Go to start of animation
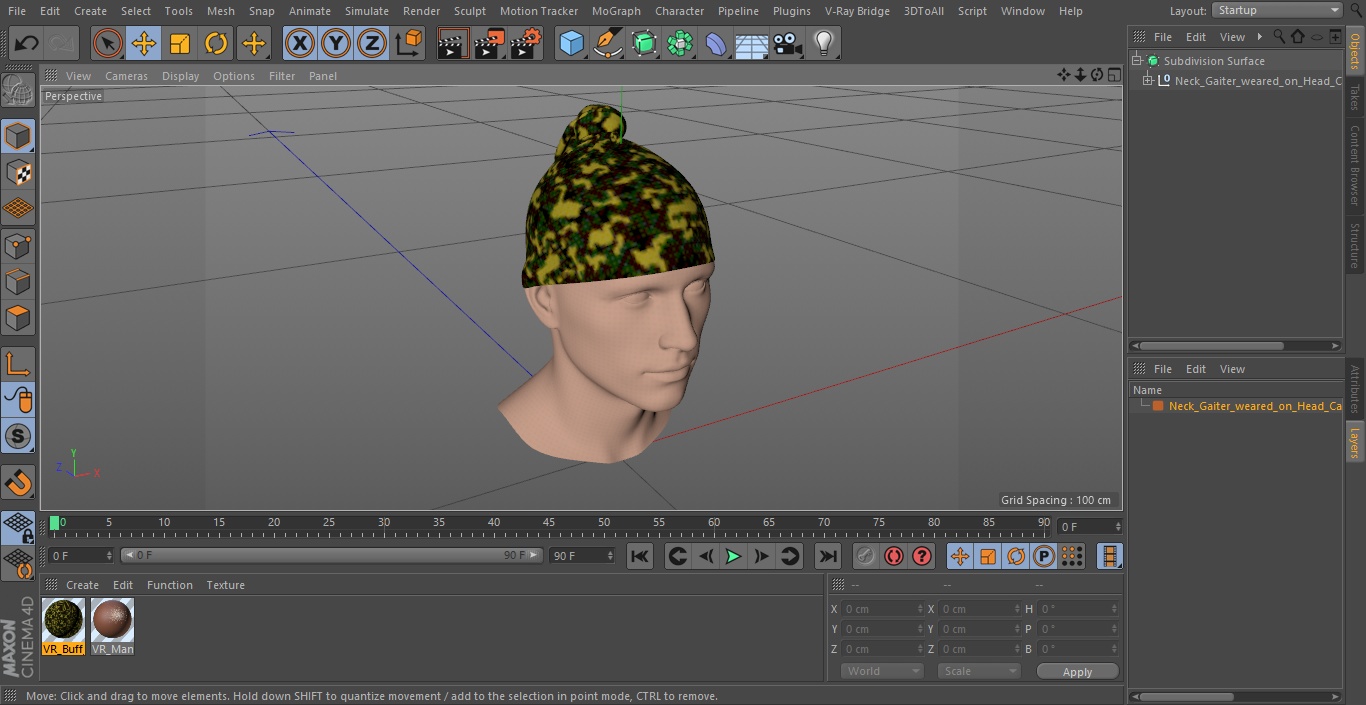Image resolution: width=1366 pixels, height=705 pixels. [640, 556]
